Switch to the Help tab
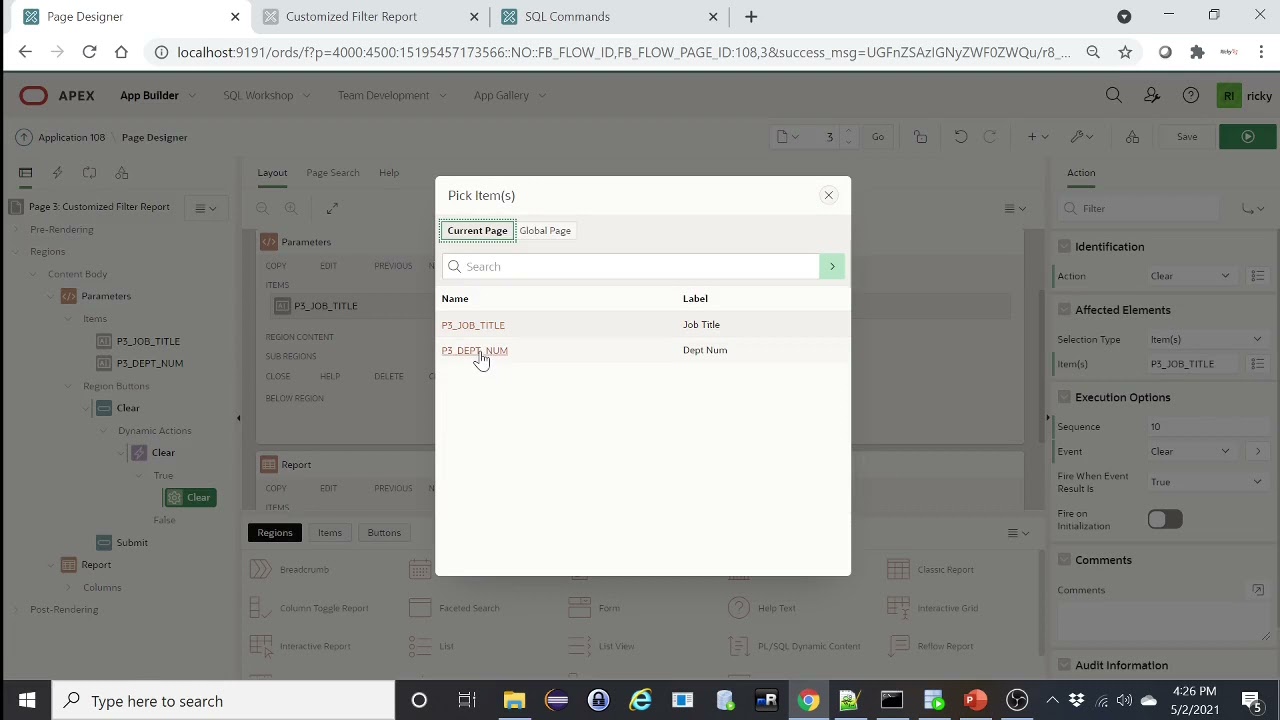1280x720 pixels. pyautogui.click(x=389, y=173)
